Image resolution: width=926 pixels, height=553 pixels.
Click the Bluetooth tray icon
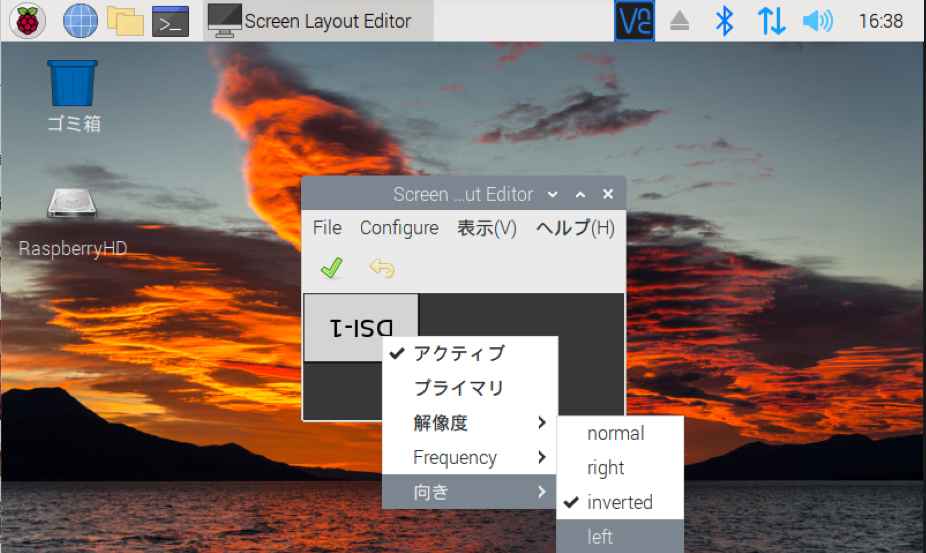click(x=725, y=21)
